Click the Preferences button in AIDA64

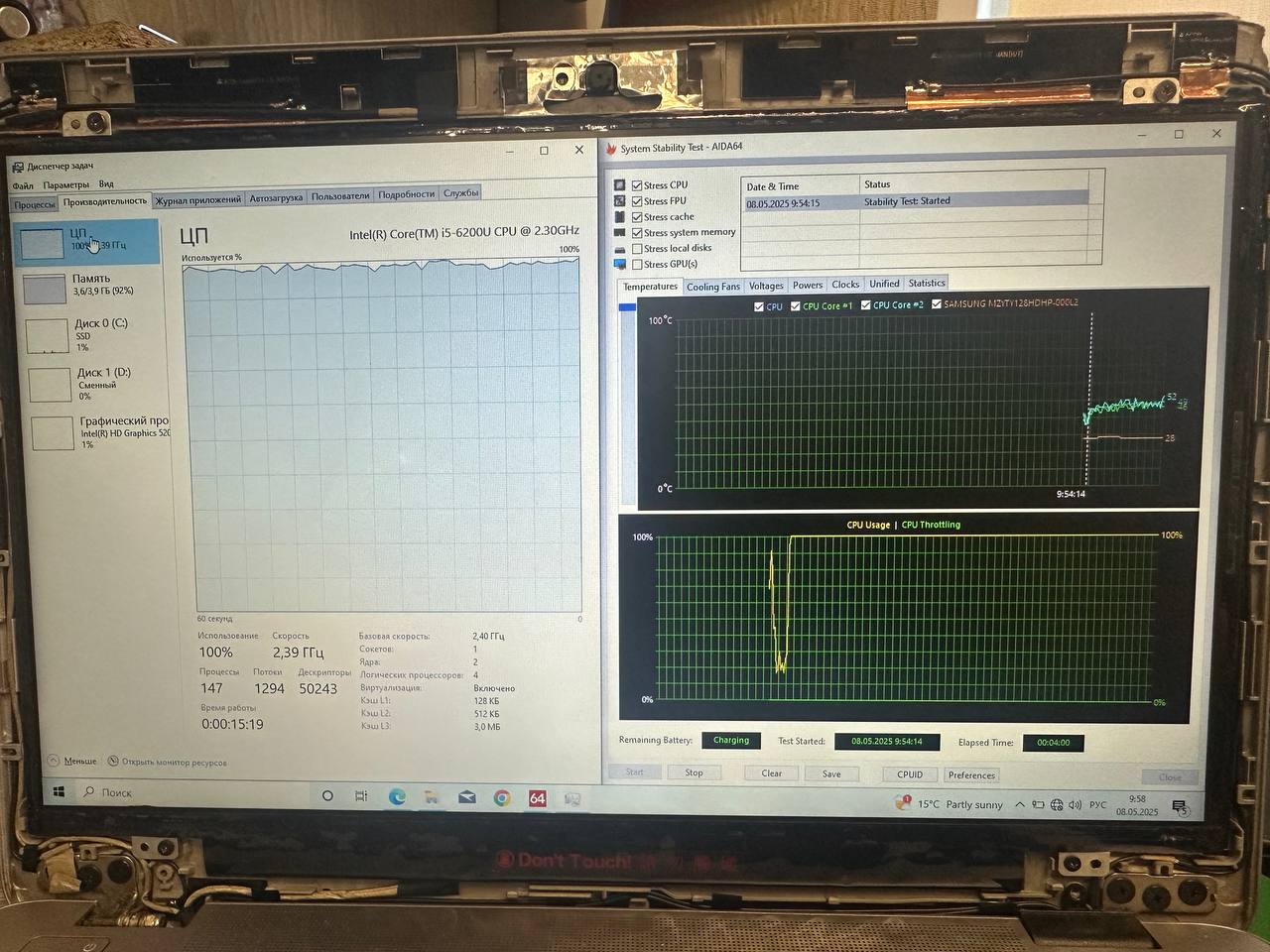(970, 775)
